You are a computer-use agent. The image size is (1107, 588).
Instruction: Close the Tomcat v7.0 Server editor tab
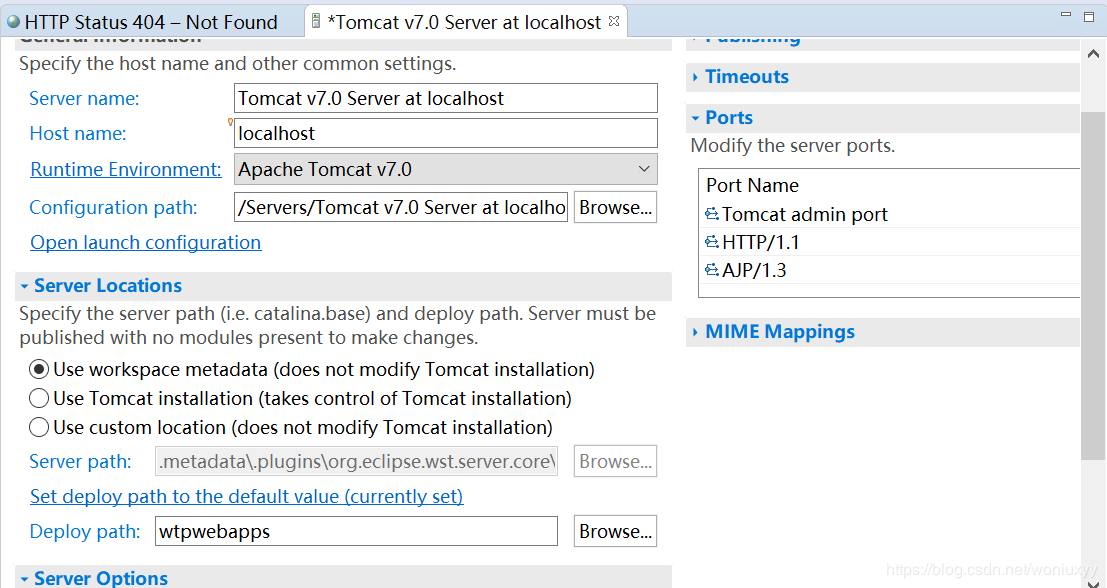(614, 21)
